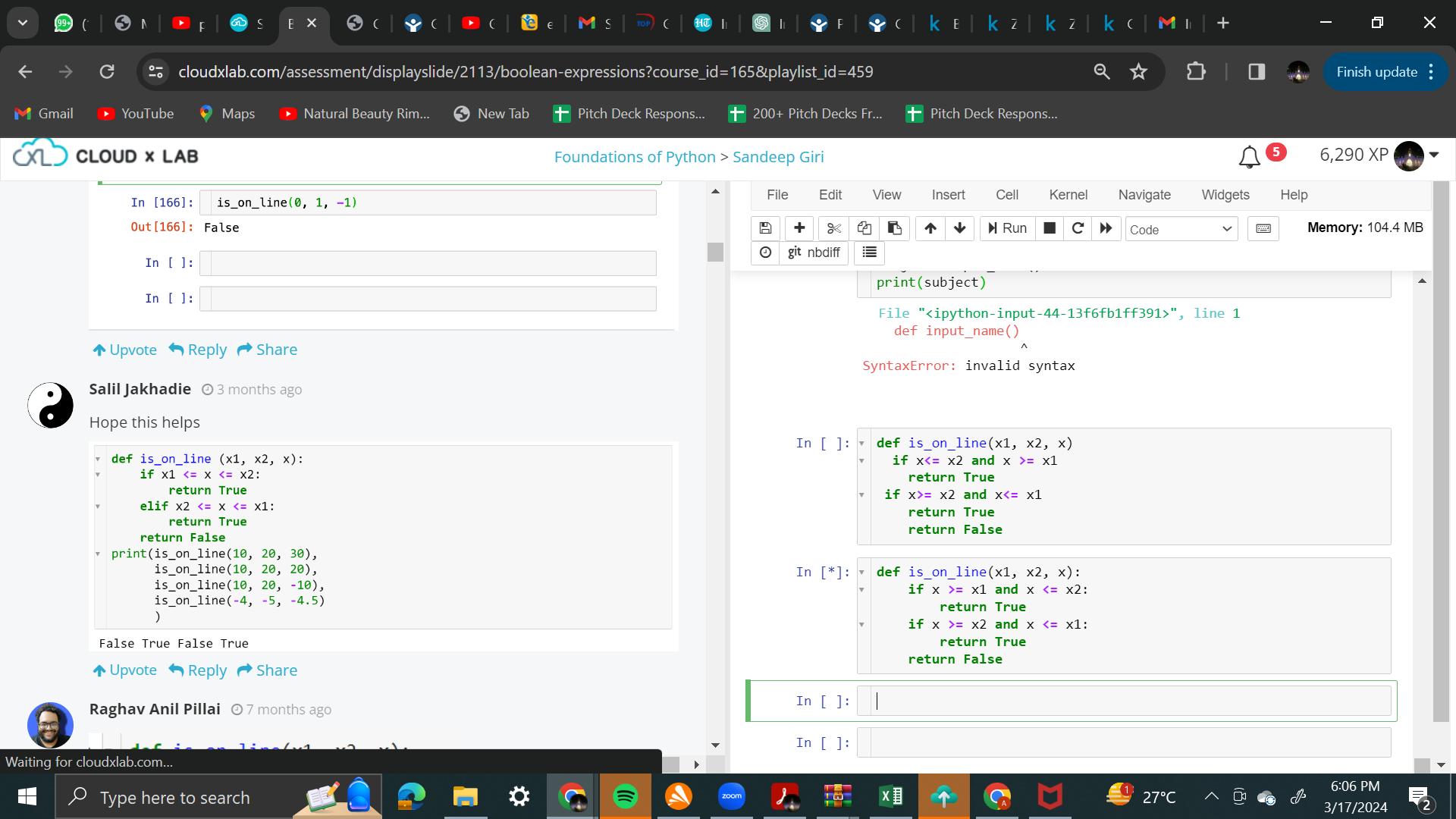This screenshot has height=819, width=1456.
Task: Restart and run all with fast-forward icon
Action: click(x=1106, y=228)
